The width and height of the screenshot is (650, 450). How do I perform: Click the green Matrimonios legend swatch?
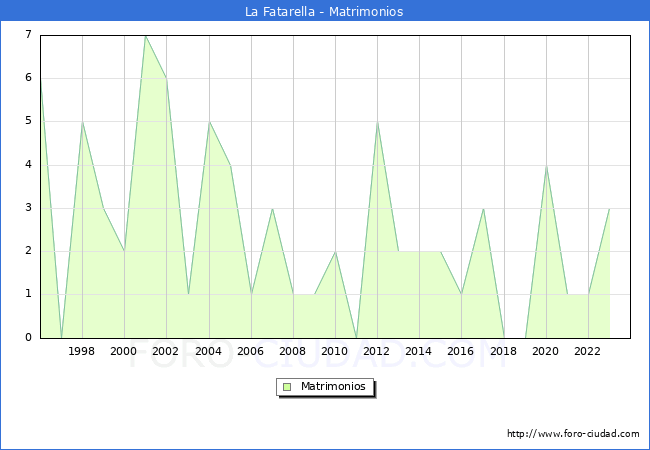click(287, 386)
